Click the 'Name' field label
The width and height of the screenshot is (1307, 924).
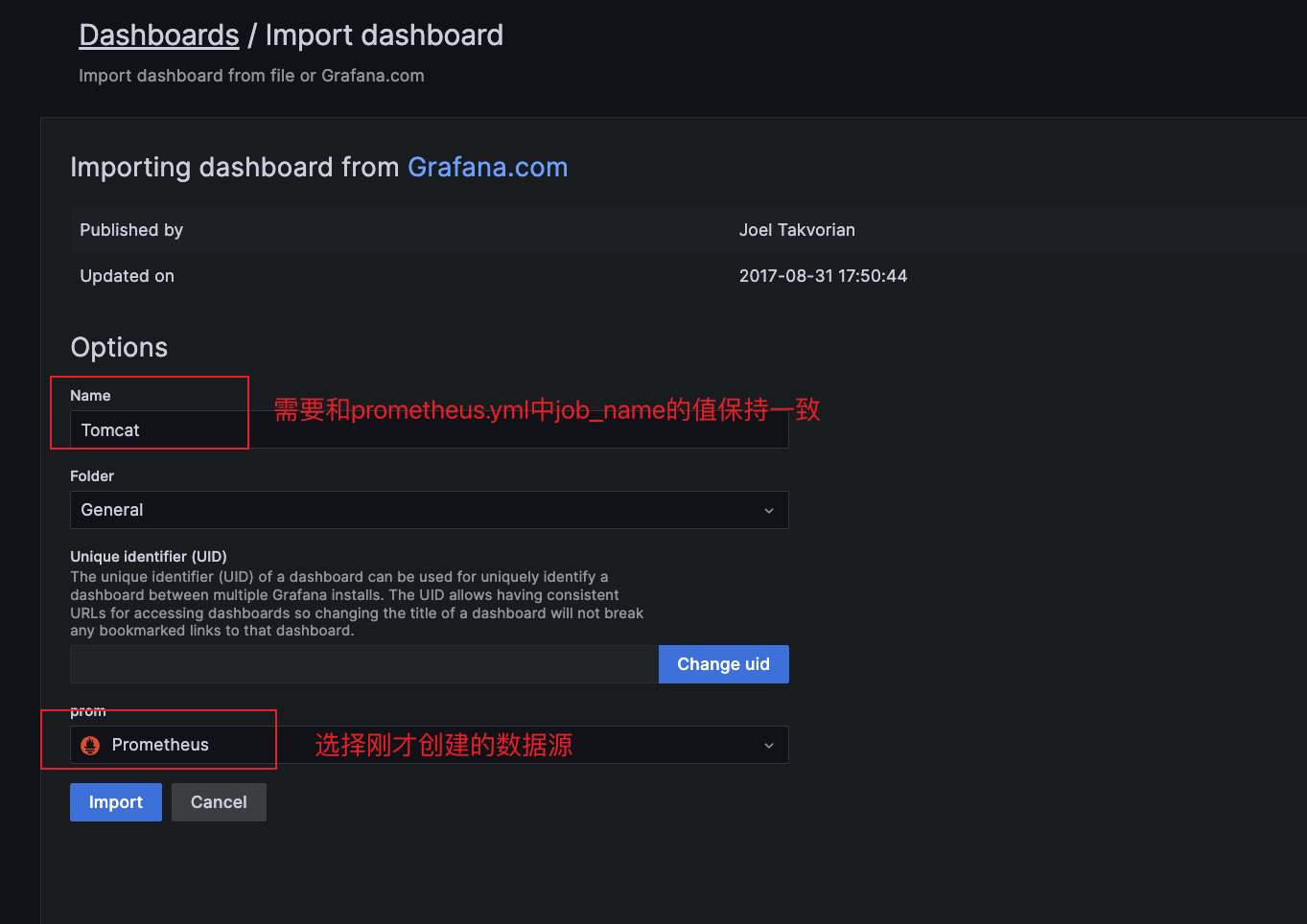point(90,395)
